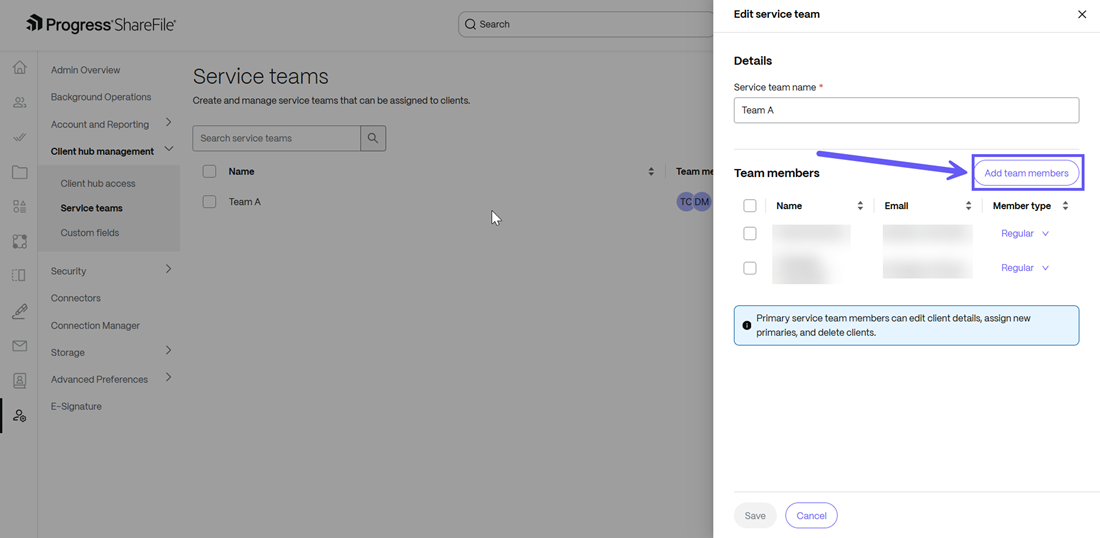Click the Service team name input field
This screenshot has height=538, width=1100.
(x=906, y=110)
